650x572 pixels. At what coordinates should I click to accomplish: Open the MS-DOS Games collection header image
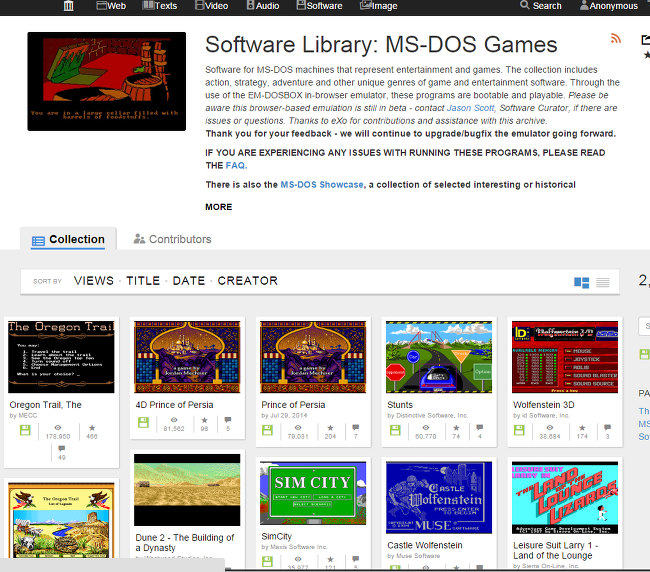pos(107,81)
